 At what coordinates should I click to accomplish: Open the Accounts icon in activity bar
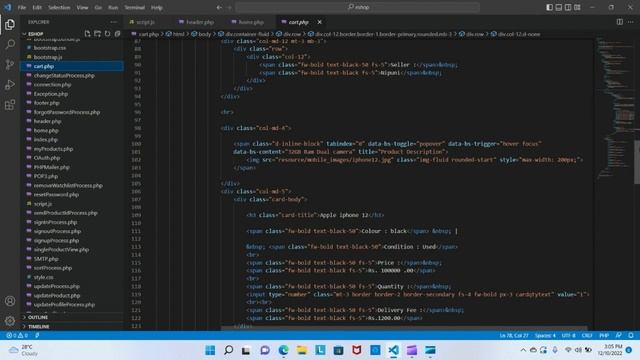tap(10, 301)
